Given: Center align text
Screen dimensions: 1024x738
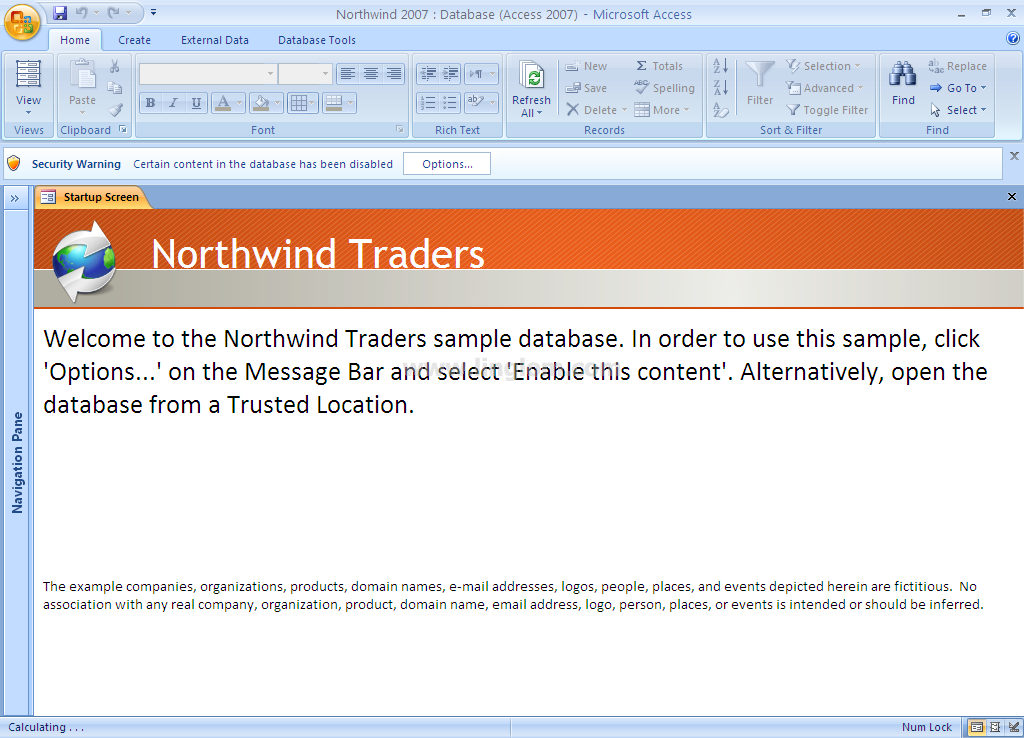Looking at the screenshot, I should click(x=371, y=74).
